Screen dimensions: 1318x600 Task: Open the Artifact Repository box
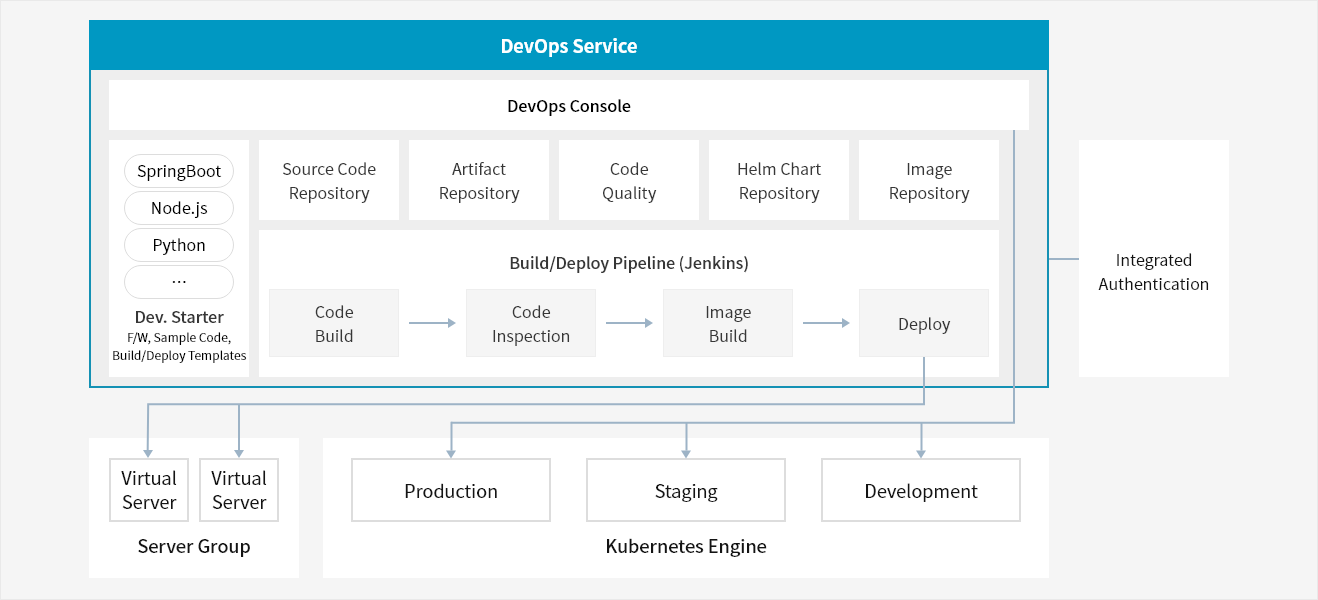[x=479, y=181]
